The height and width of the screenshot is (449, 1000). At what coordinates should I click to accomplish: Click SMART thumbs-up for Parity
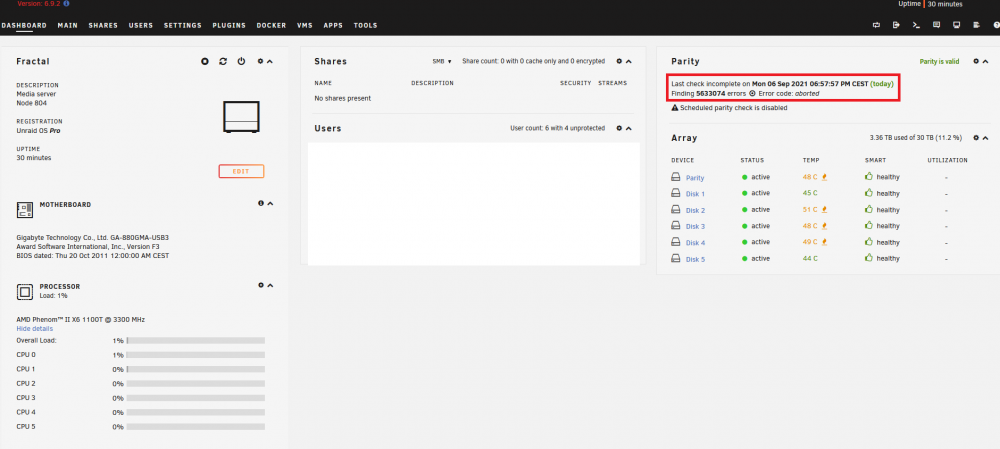click(869, 176)
